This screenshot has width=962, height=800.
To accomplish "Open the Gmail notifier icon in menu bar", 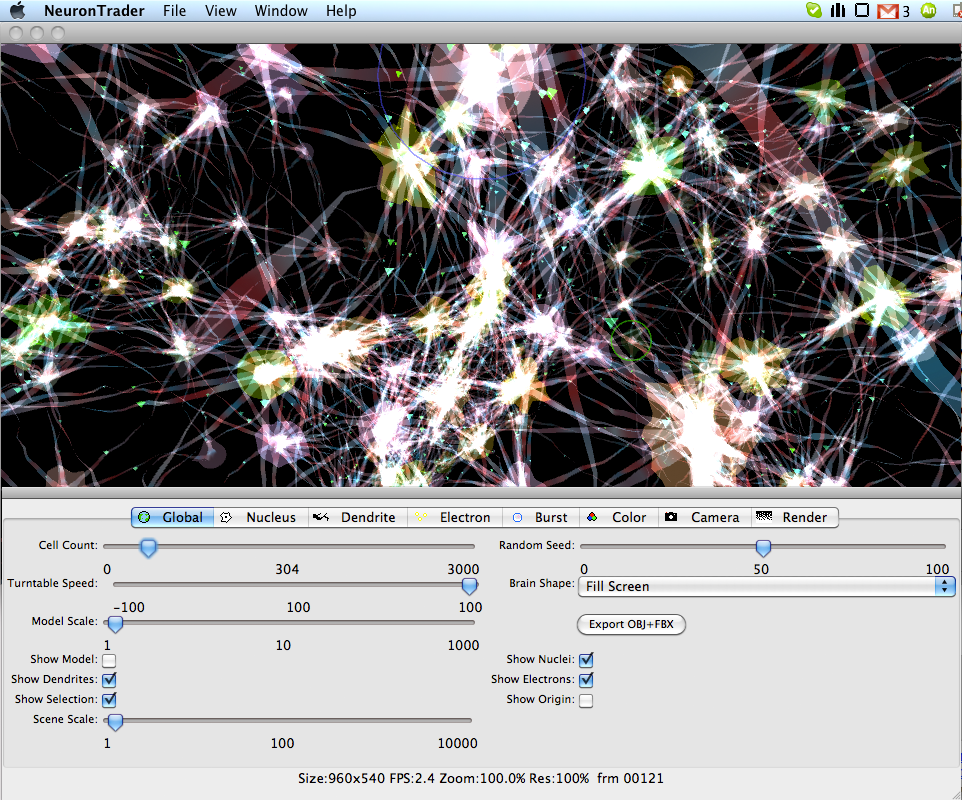I will 887,11.
